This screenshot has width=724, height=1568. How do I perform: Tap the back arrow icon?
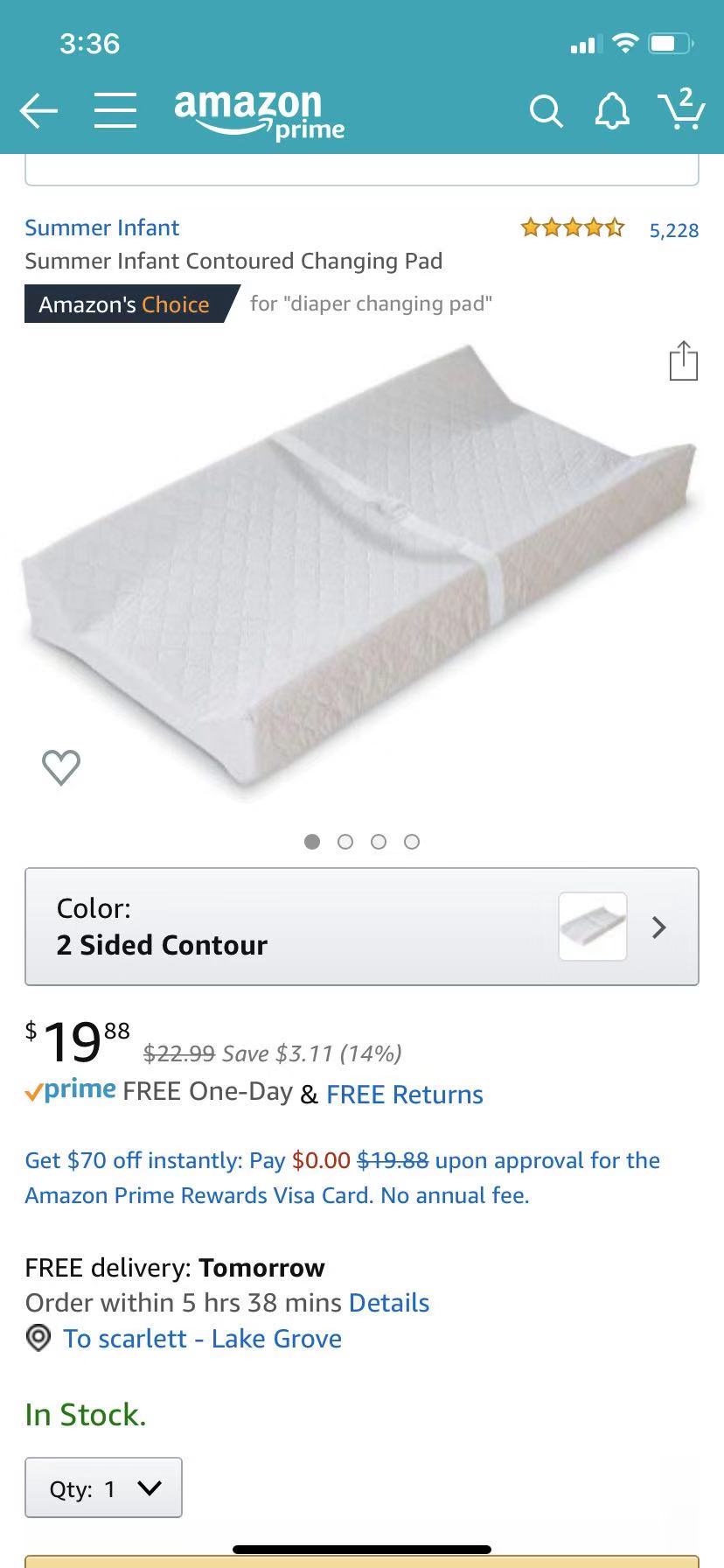coord(38,111)
